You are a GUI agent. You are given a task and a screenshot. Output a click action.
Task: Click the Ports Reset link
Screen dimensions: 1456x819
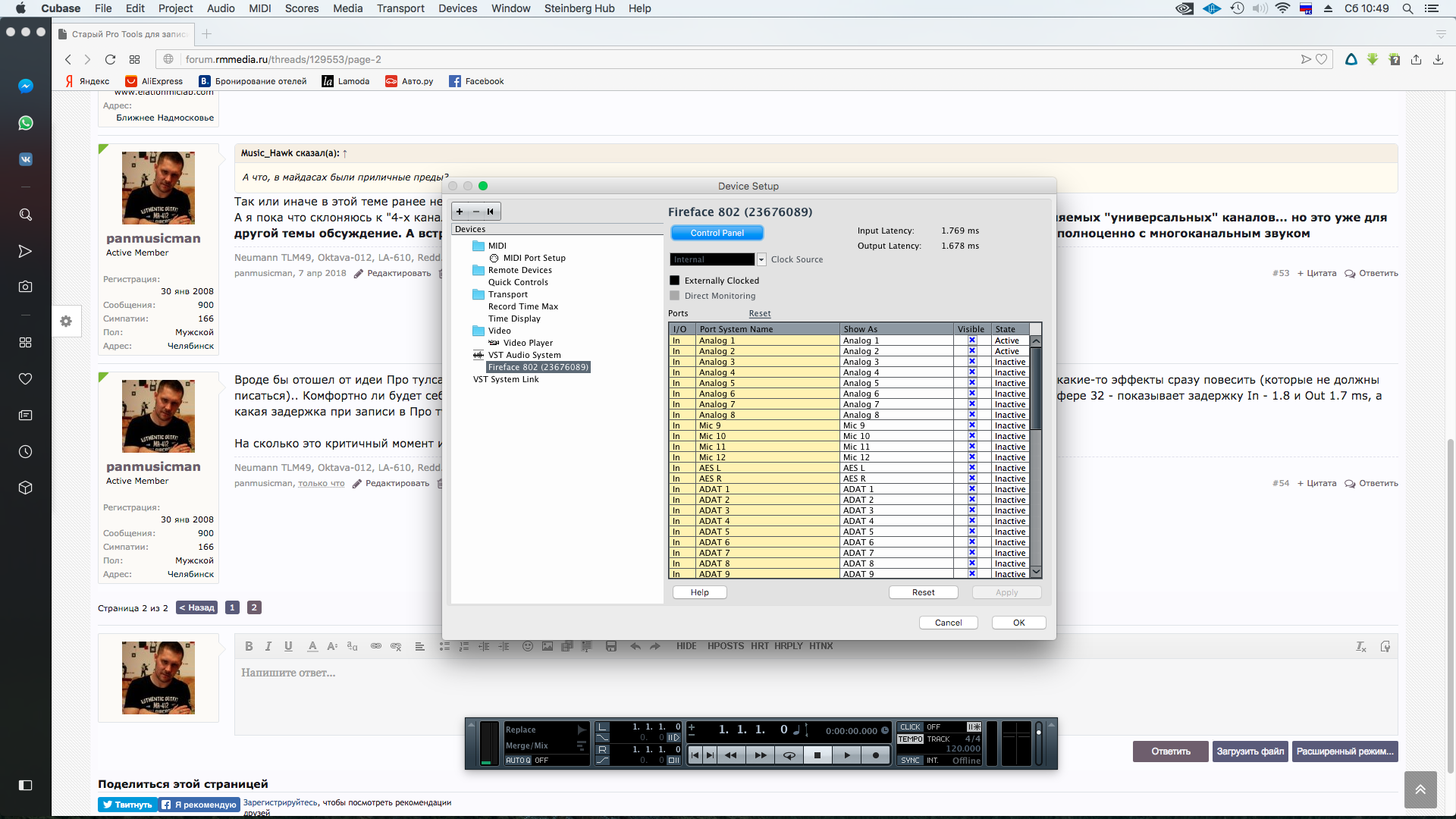coord(759,313)
